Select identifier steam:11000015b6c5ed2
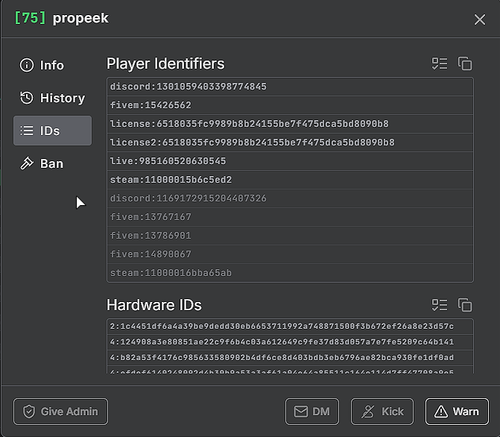Screen dimensions: 500x437 [x=290, y=180]
